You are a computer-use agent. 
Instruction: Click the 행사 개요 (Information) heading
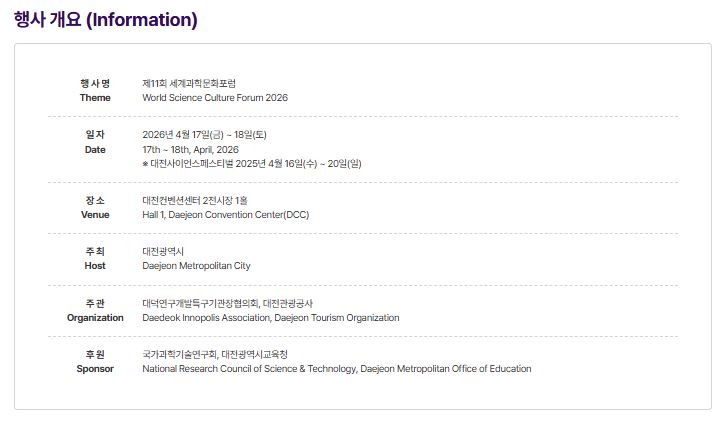click(106, 20)
